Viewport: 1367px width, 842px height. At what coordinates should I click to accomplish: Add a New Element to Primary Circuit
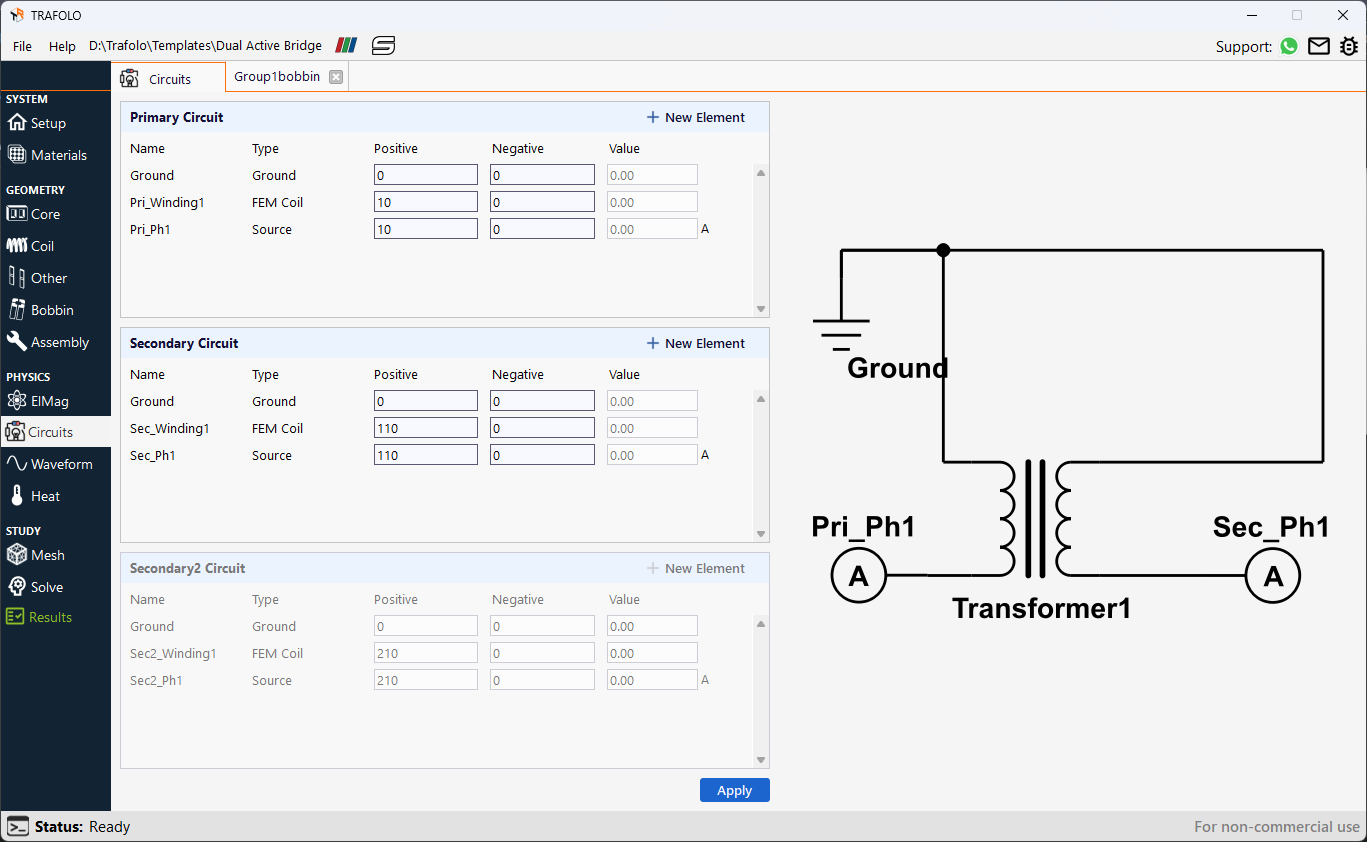tap(696, 117)
